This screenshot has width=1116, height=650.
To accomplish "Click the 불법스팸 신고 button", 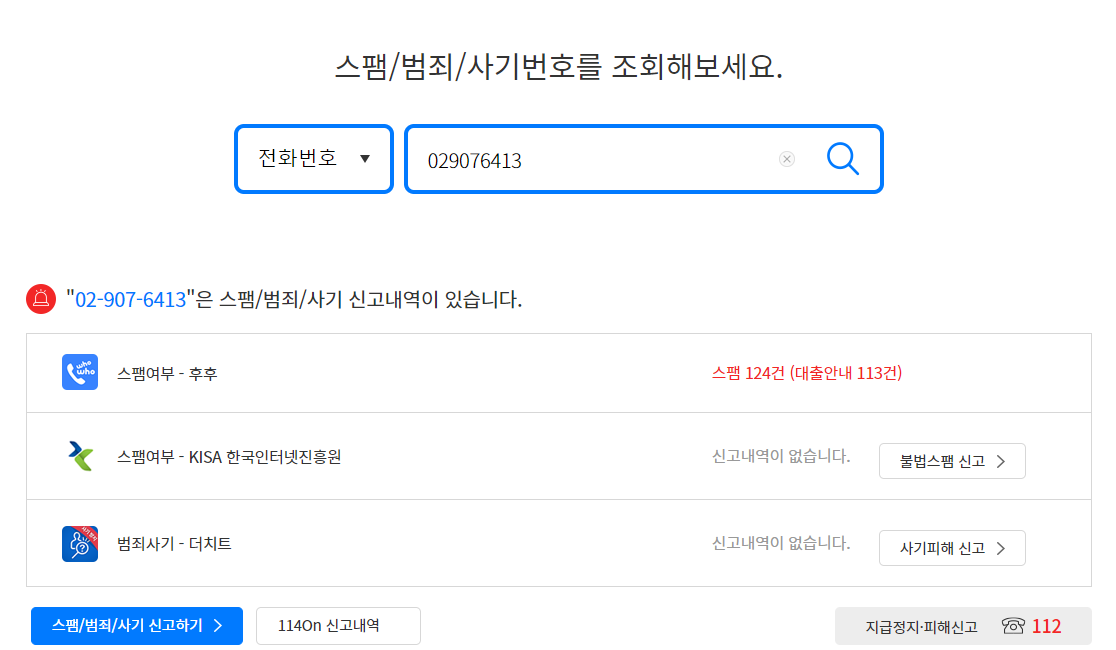I will click(x=952, y=461).
